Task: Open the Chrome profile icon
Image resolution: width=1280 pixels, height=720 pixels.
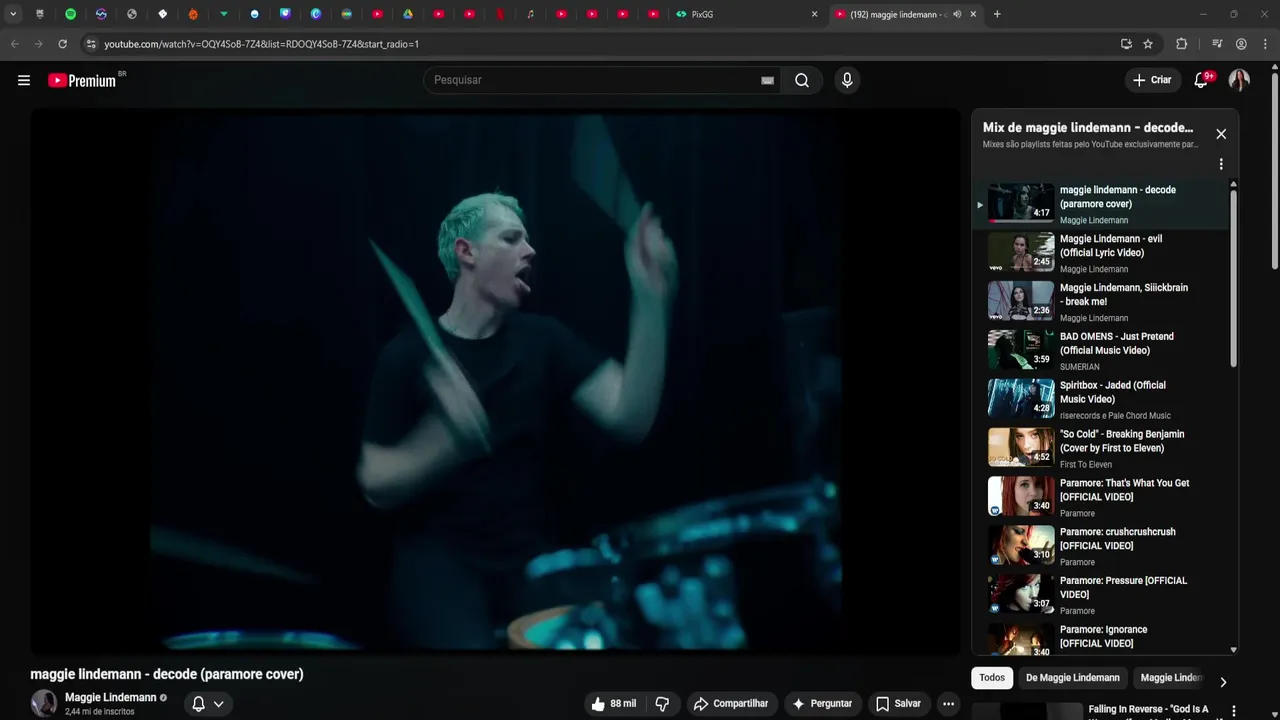Action: click(1241, 44)
